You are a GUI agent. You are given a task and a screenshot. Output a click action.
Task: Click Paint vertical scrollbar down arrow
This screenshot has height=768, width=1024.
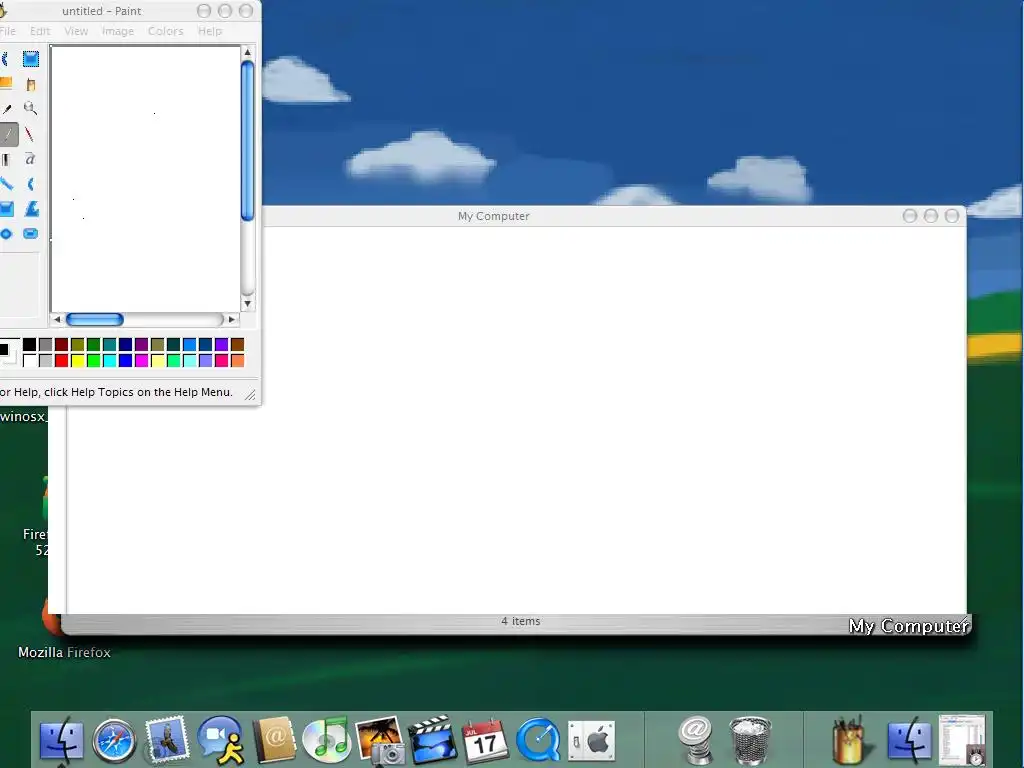pos(248,303)
